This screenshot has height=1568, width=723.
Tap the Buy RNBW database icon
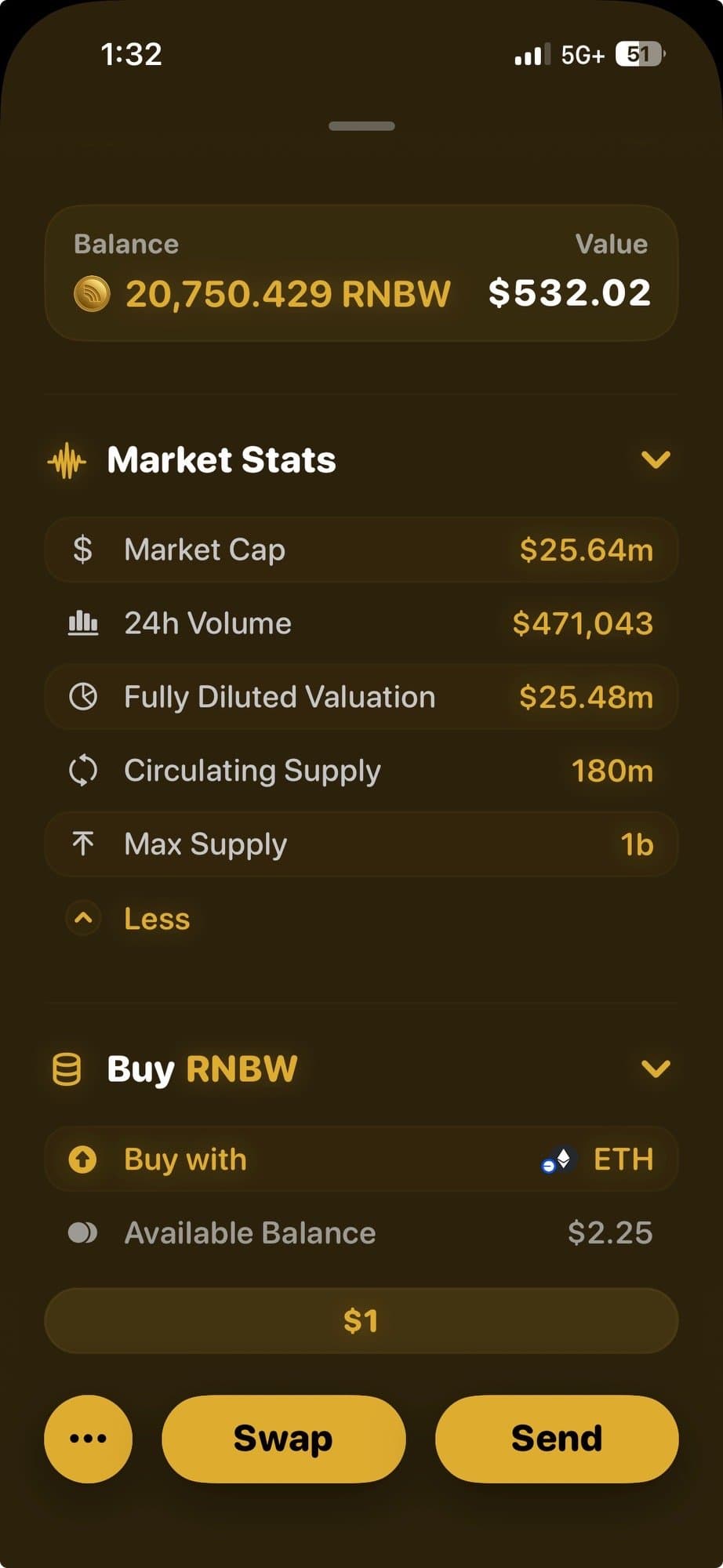(x=67, y=1069)
